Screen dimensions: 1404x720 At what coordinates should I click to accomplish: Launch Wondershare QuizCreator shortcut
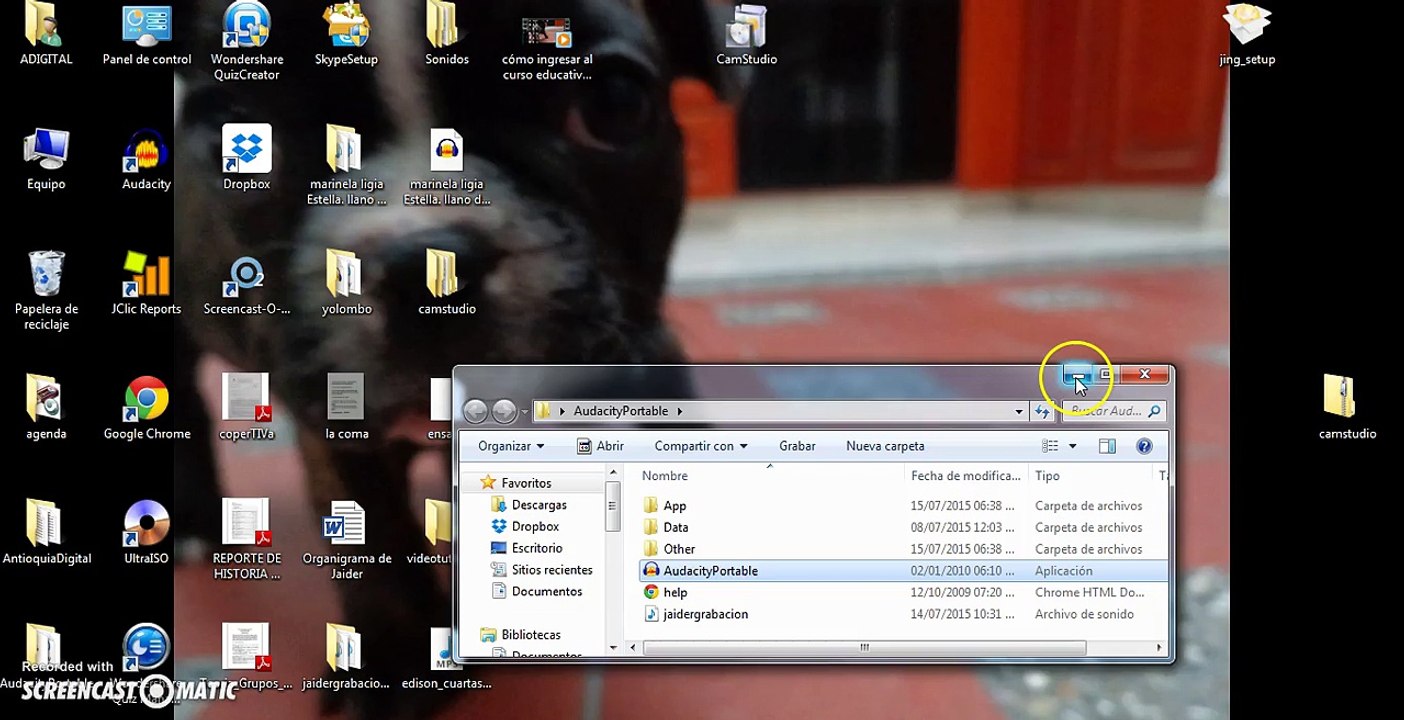point(246,41)
